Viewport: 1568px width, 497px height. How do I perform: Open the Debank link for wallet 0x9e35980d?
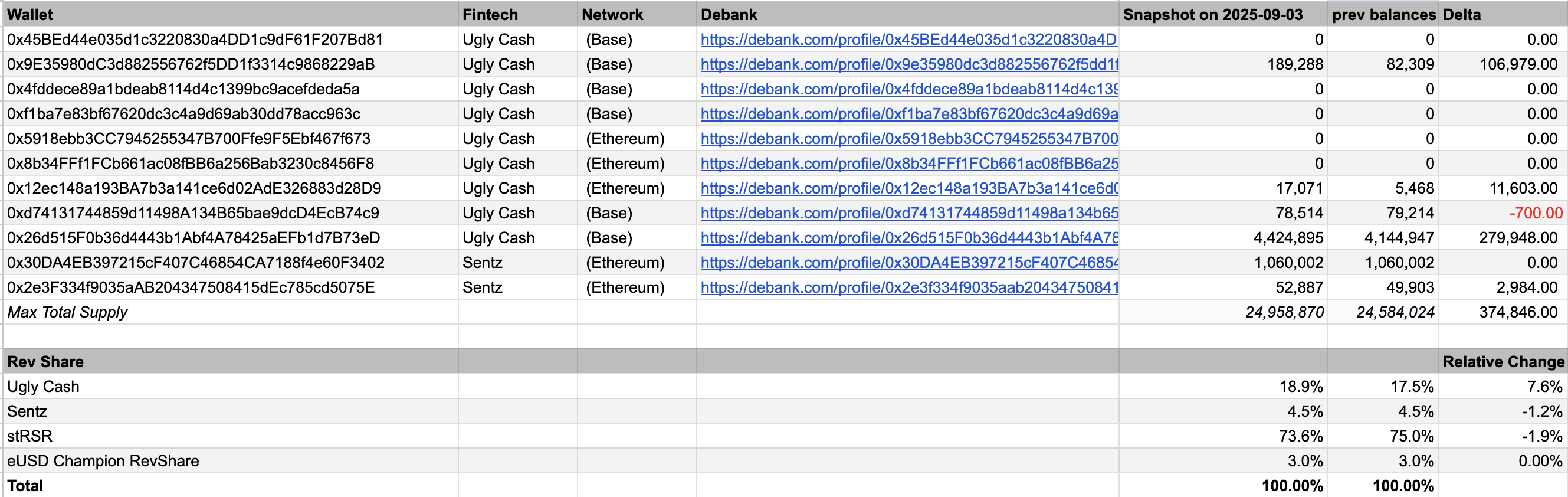[x=908, y=64]
